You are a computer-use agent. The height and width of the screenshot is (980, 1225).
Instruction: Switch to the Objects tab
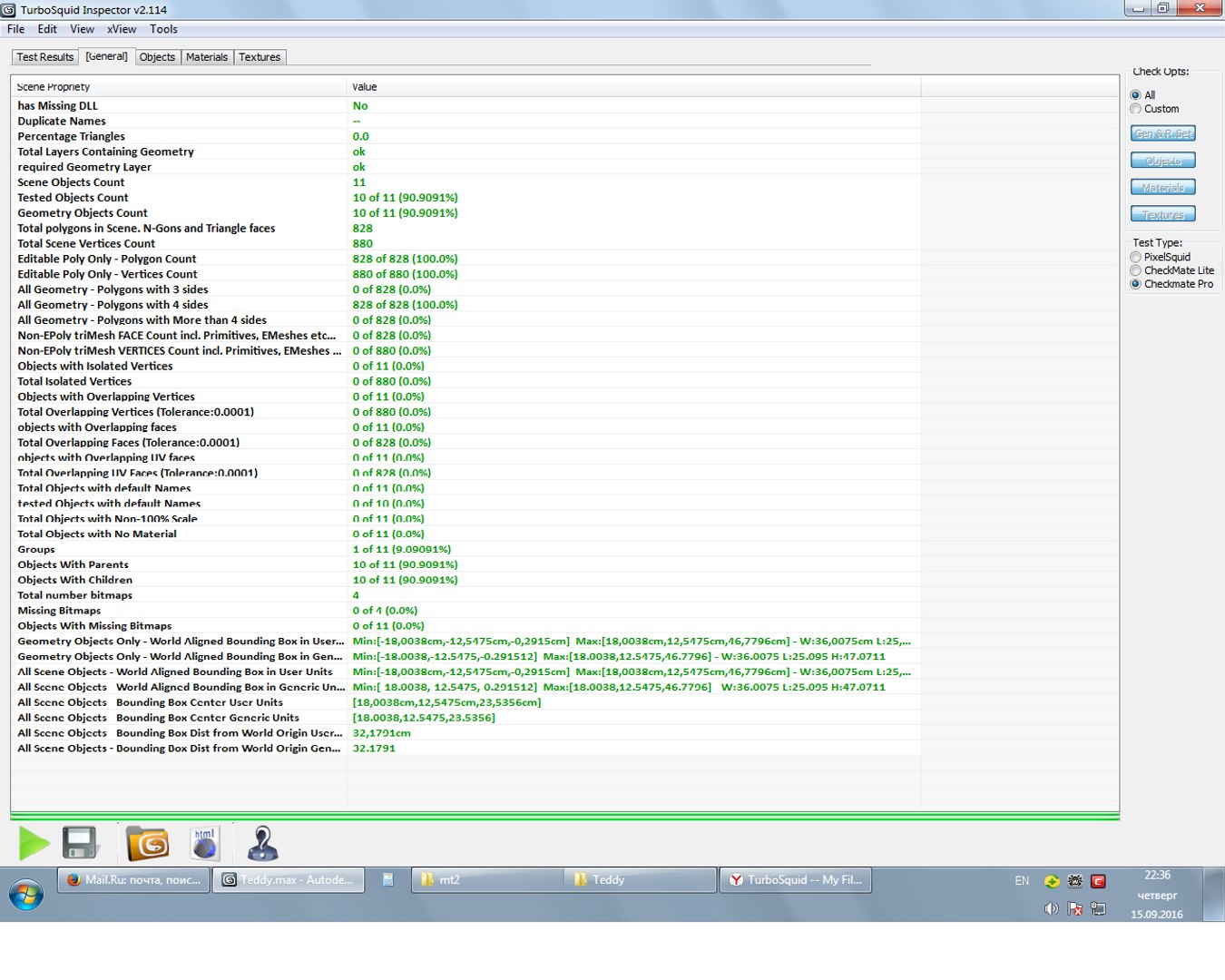tap(157, 57)
